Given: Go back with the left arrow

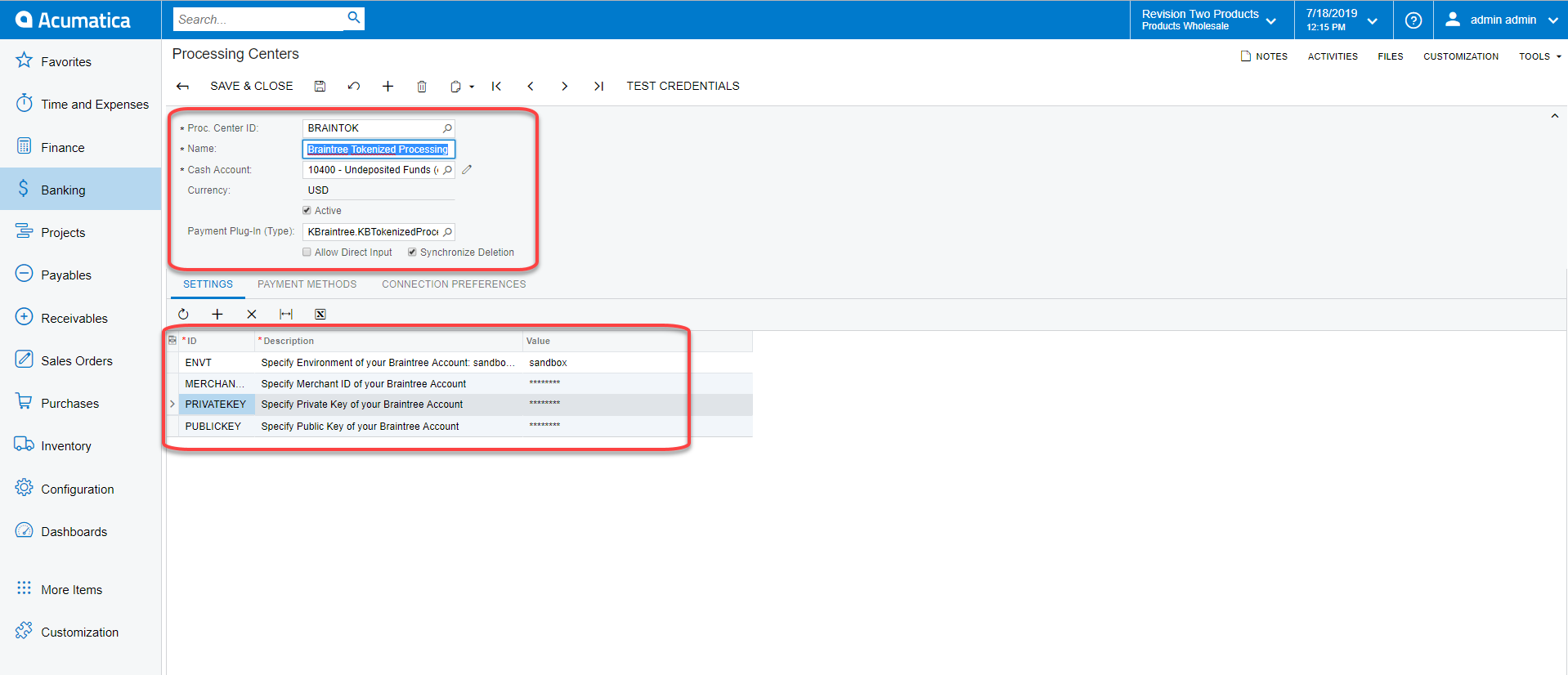Looking at the screenshot, I should (183, 86).
